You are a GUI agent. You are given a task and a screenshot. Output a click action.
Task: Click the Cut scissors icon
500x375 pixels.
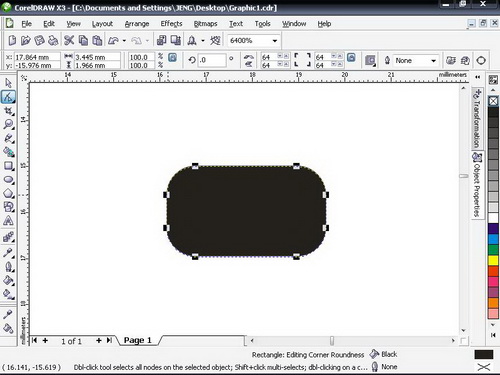click(x=69, y=41)
